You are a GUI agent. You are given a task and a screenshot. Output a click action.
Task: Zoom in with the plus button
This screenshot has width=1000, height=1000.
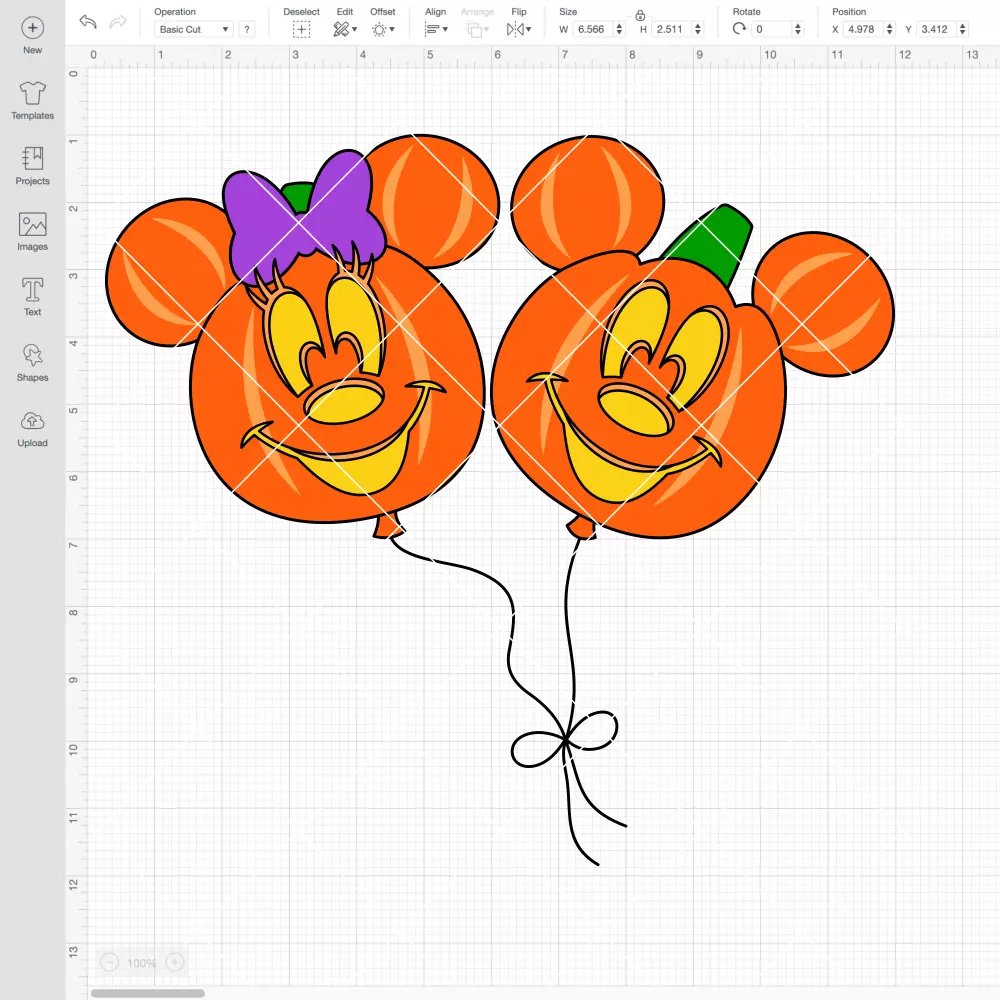tap(175, 962)
